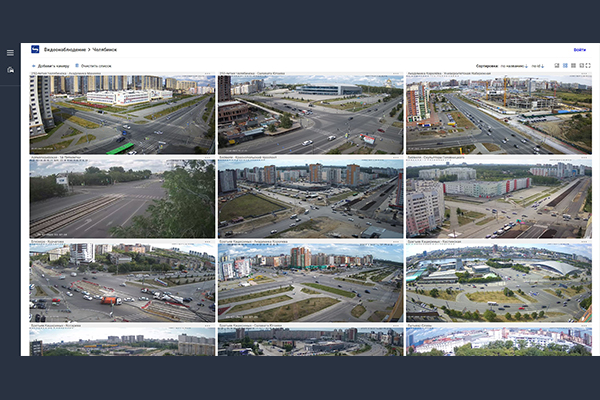Screen dimensions: 600x400
Task: Sort cameras 'по названию'
Action: click(x=514, y=66)
